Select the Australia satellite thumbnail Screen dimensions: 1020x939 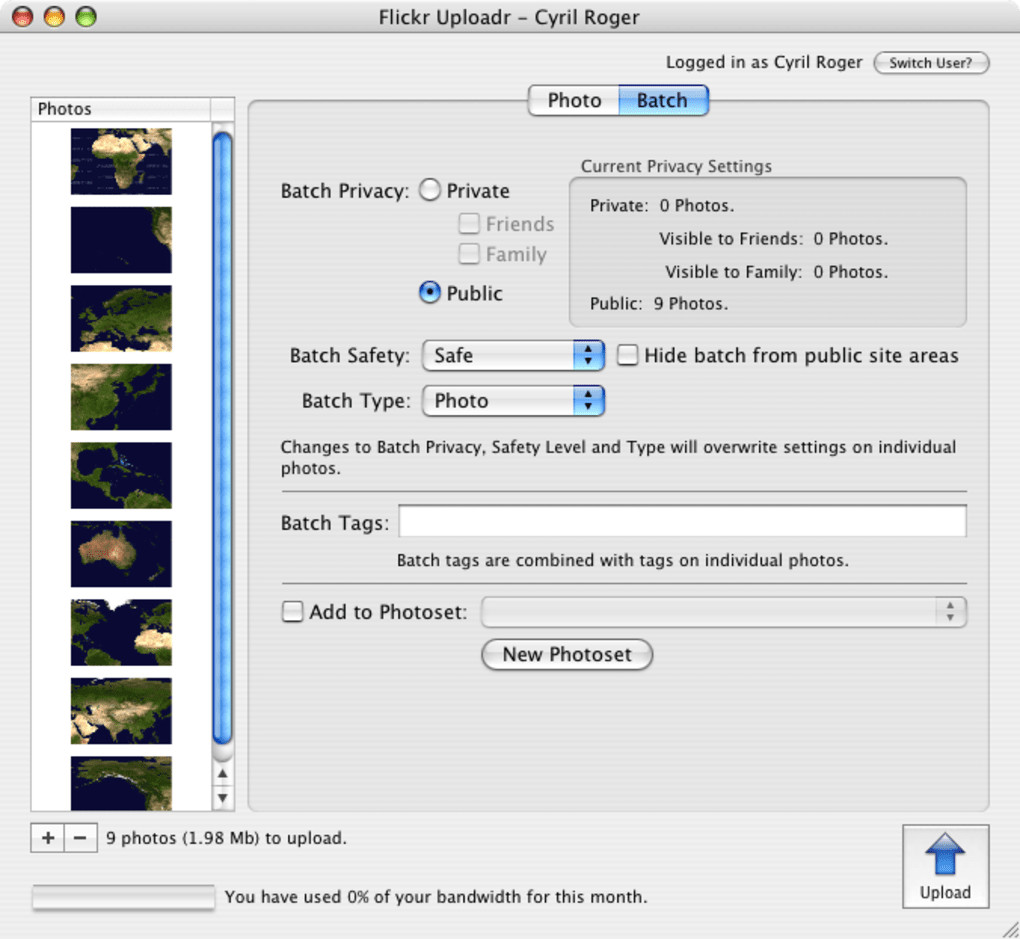tap(121, 554)
